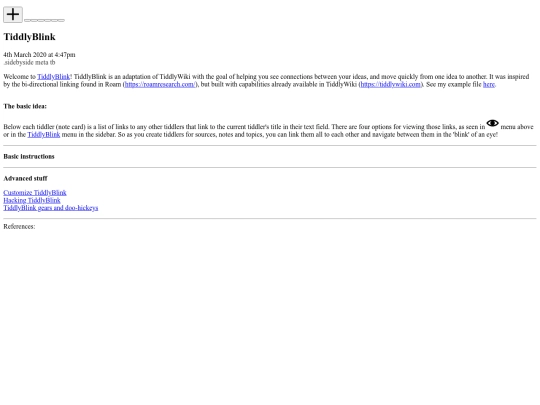Click the last blank toolbar button
The image size is (540, 405).
(61, 20)
